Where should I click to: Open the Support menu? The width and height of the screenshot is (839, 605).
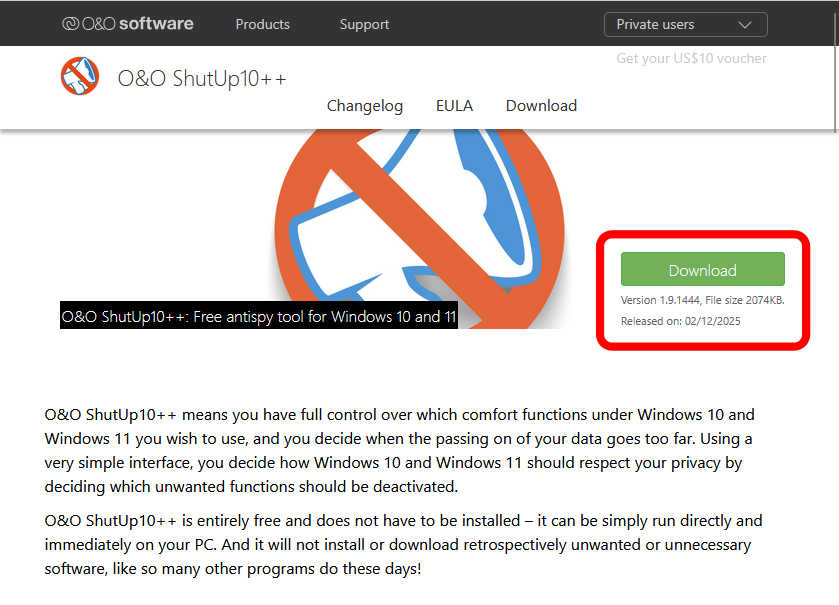(x=364, y=24)
